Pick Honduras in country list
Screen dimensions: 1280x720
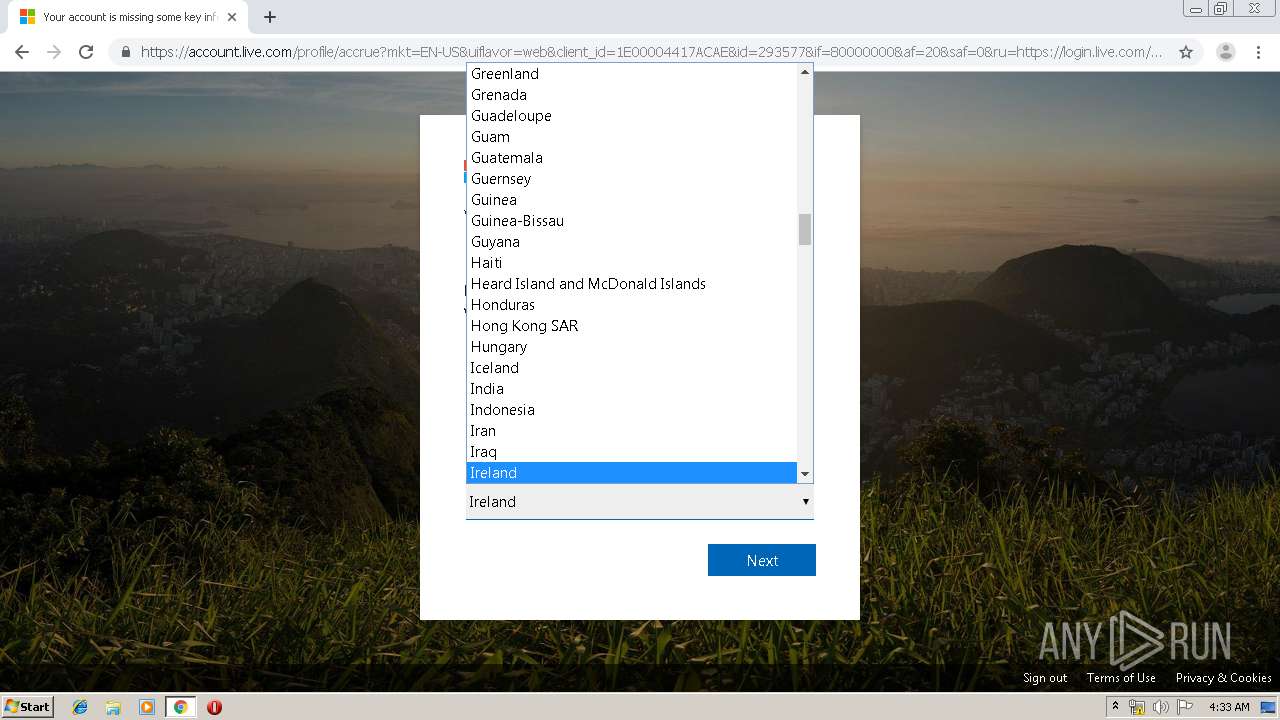pos(632,305)
